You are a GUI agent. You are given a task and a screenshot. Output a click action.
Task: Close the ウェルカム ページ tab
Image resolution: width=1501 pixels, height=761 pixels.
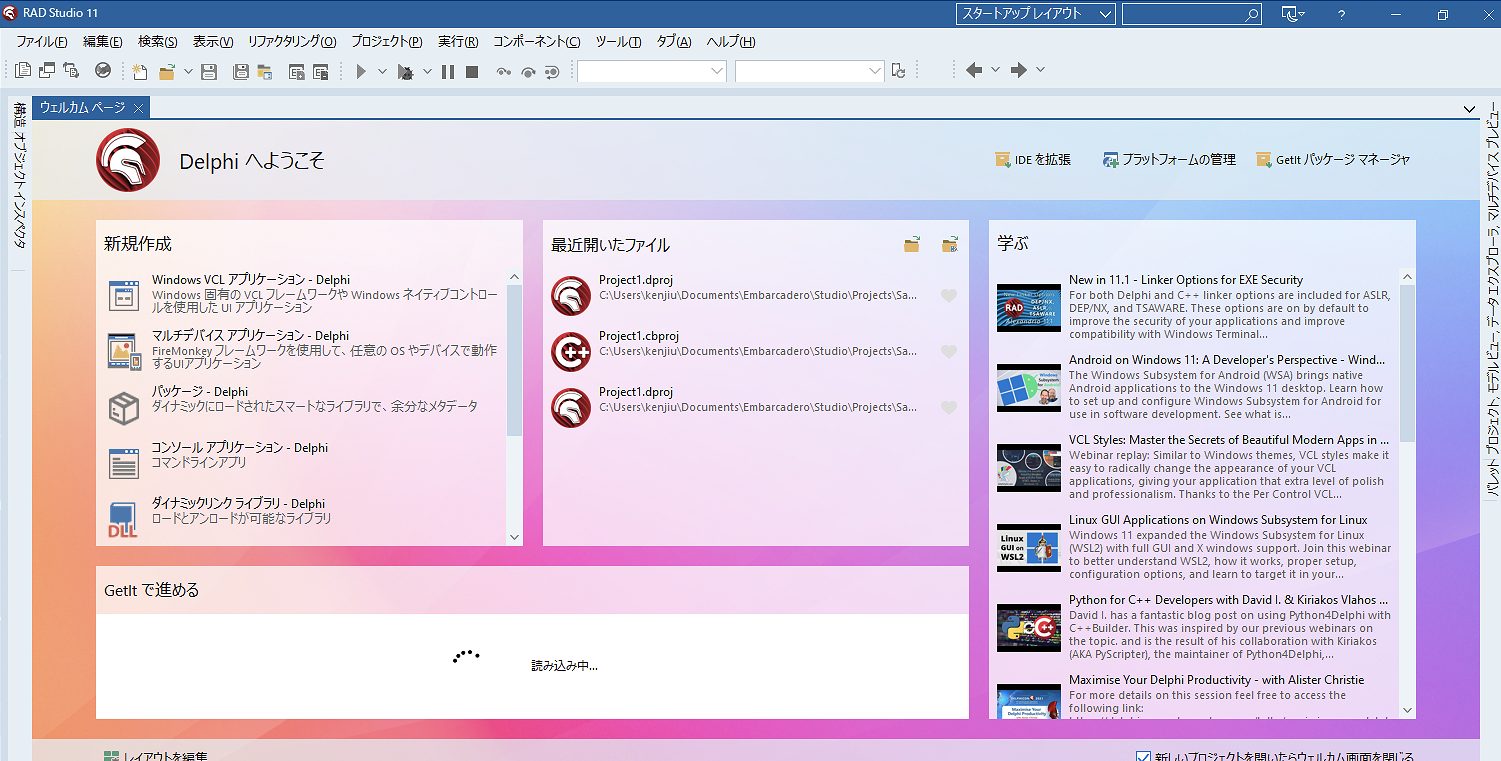(x=139, y=108)
